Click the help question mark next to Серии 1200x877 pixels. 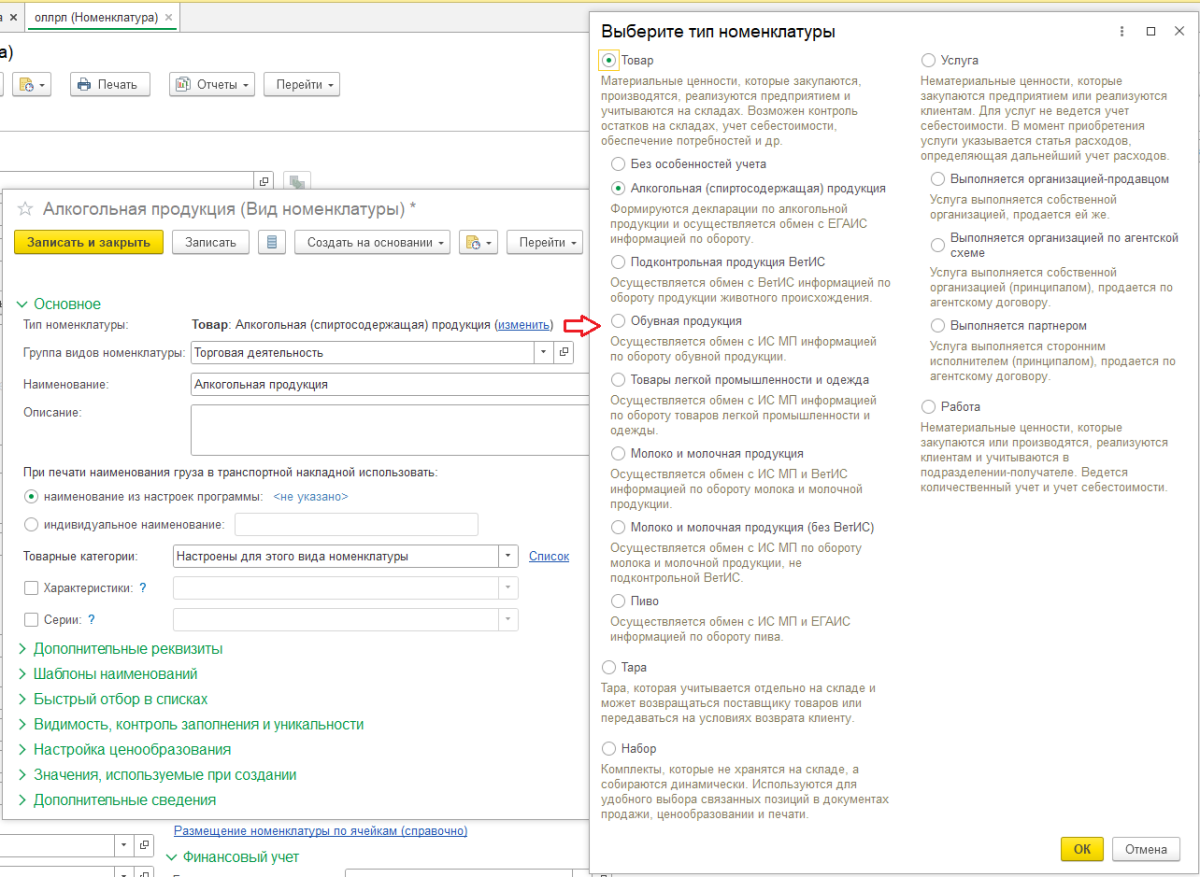pyautogui.click(x=92, y=620)
